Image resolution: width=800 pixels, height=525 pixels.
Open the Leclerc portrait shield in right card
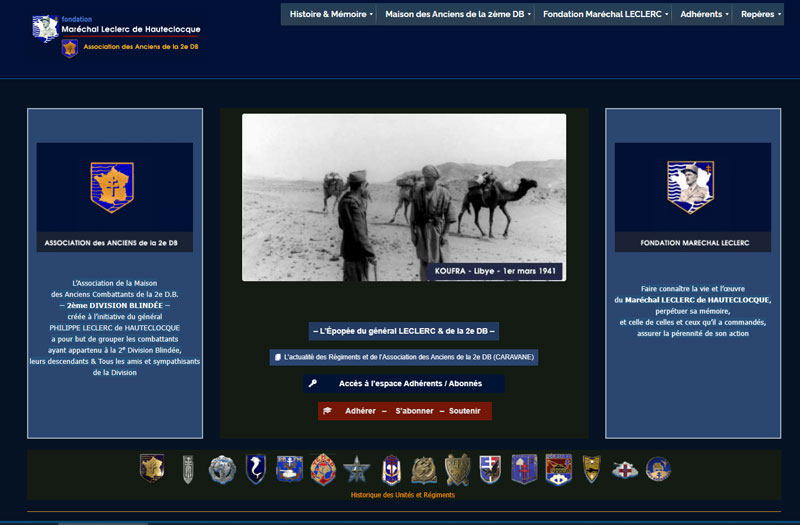(x=691, y=187)
